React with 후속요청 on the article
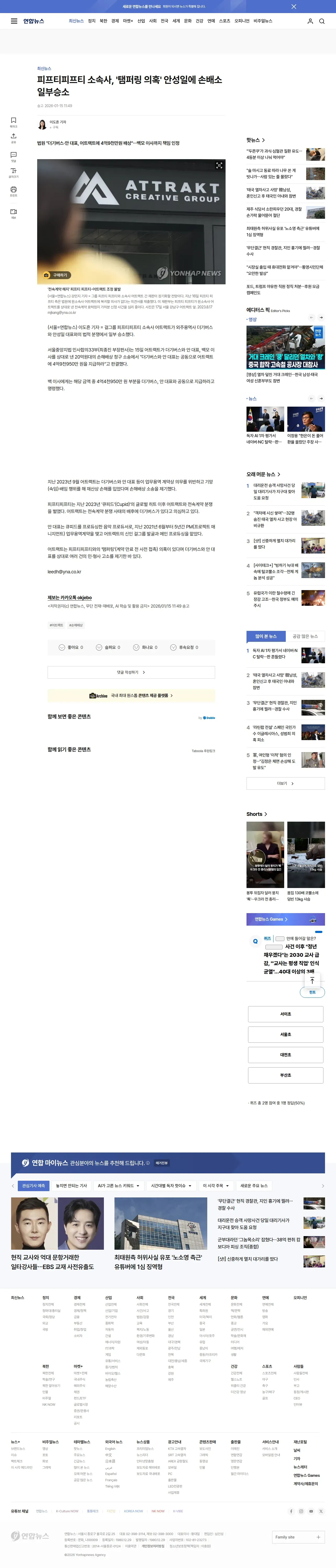336x1568 pixels. point(184,647)
